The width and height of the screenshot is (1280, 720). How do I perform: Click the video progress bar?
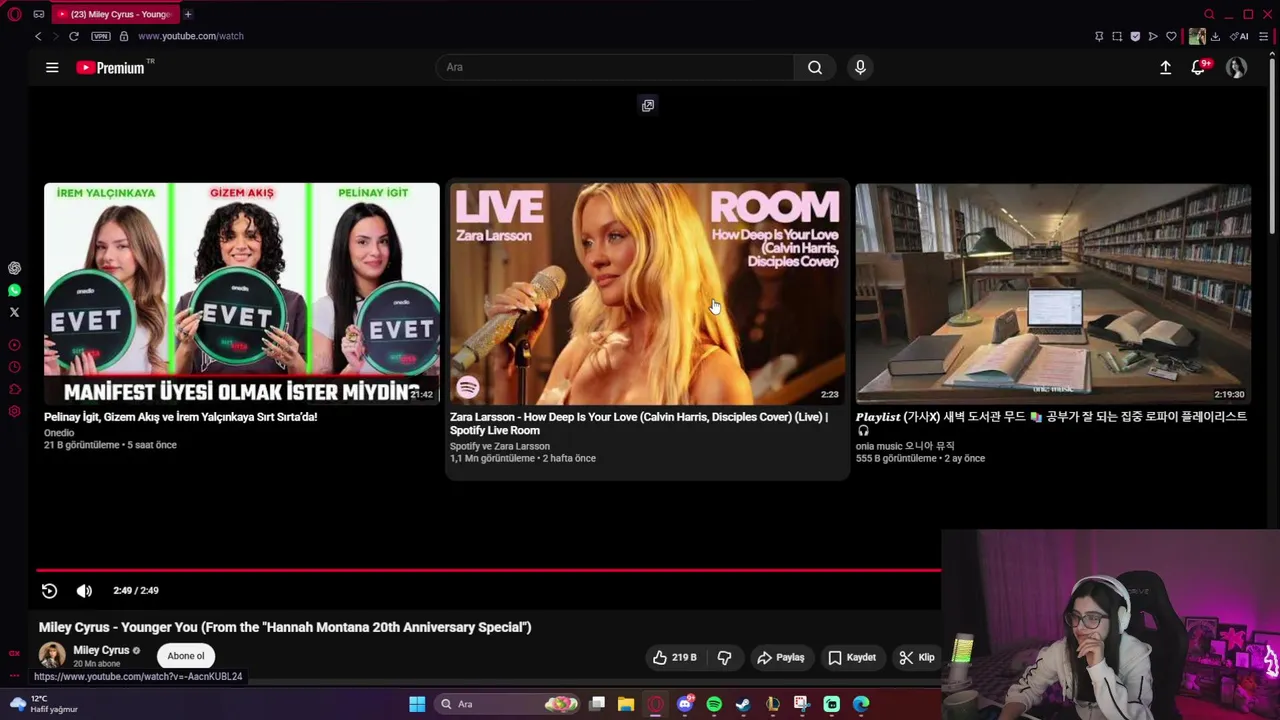(x=488, y=570)
